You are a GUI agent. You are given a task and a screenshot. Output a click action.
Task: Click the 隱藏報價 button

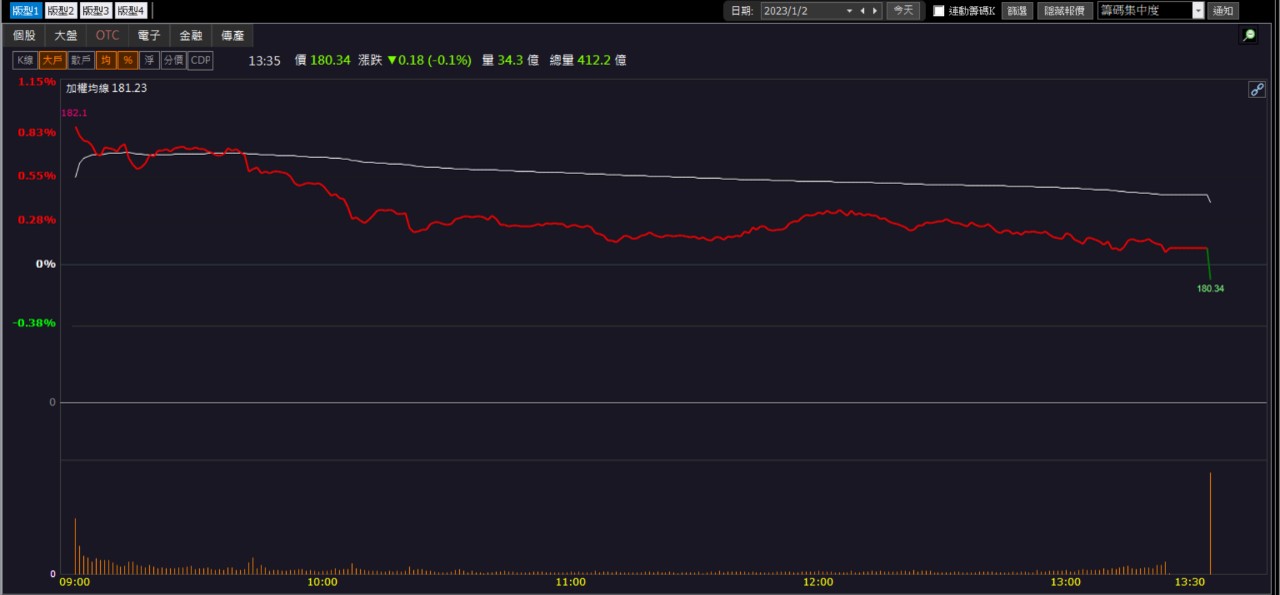(1065, 11)
